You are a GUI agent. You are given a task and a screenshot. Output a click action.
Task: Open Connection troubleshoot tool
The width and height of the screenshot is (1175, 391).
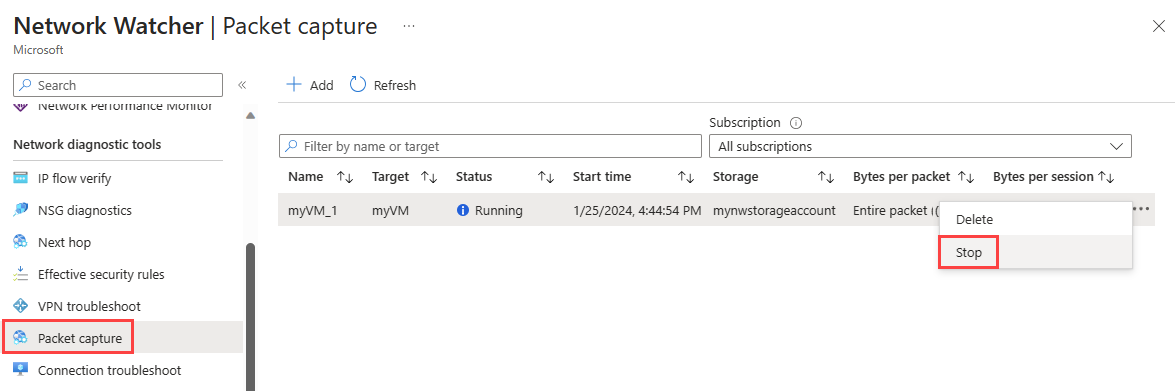click(x=109, y=370)
